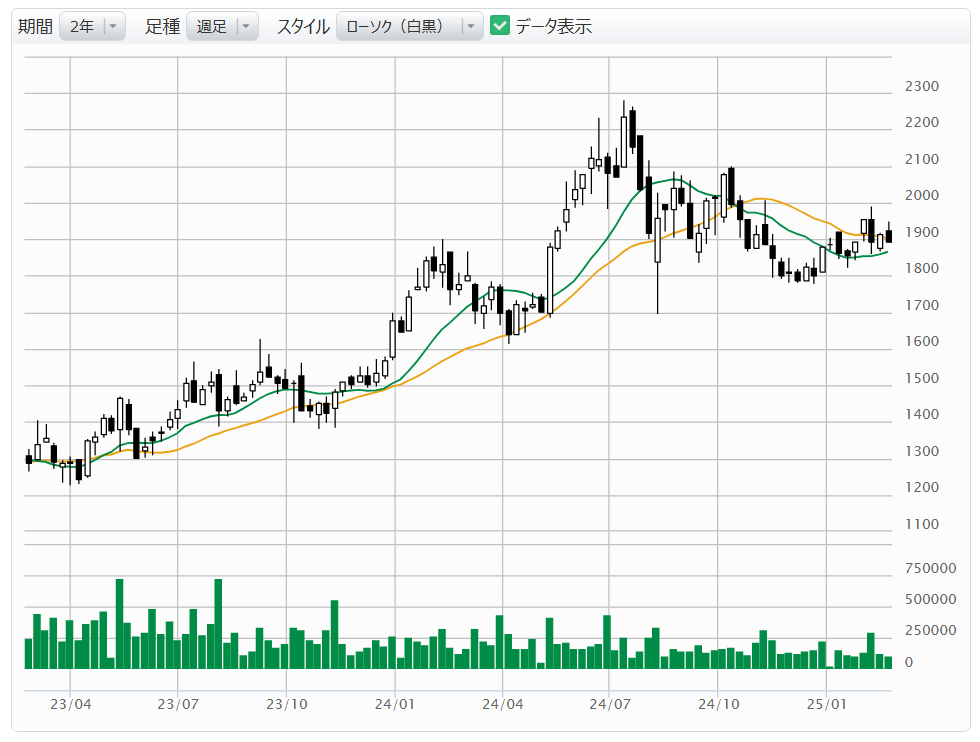Open スタイル dropdown showing ローソク（白黒）
The image size is (980, 742).
409,27
